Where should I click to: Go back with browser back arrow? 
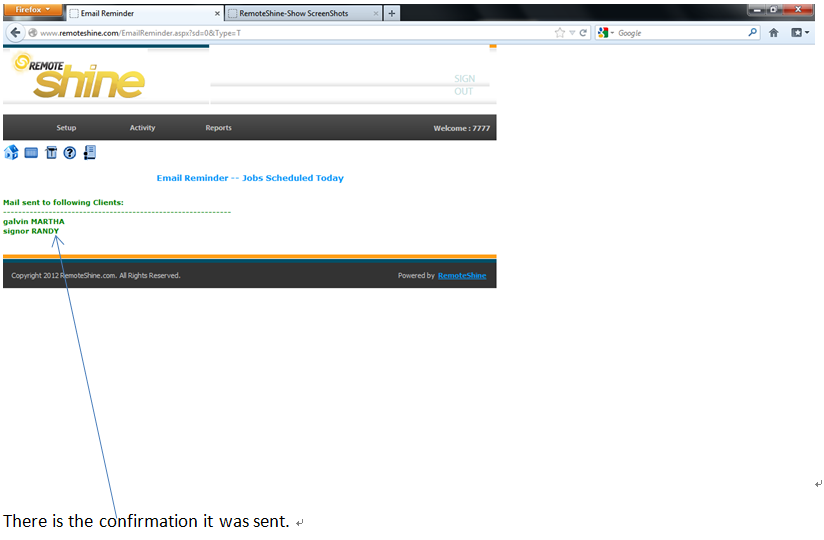[16, 33]
